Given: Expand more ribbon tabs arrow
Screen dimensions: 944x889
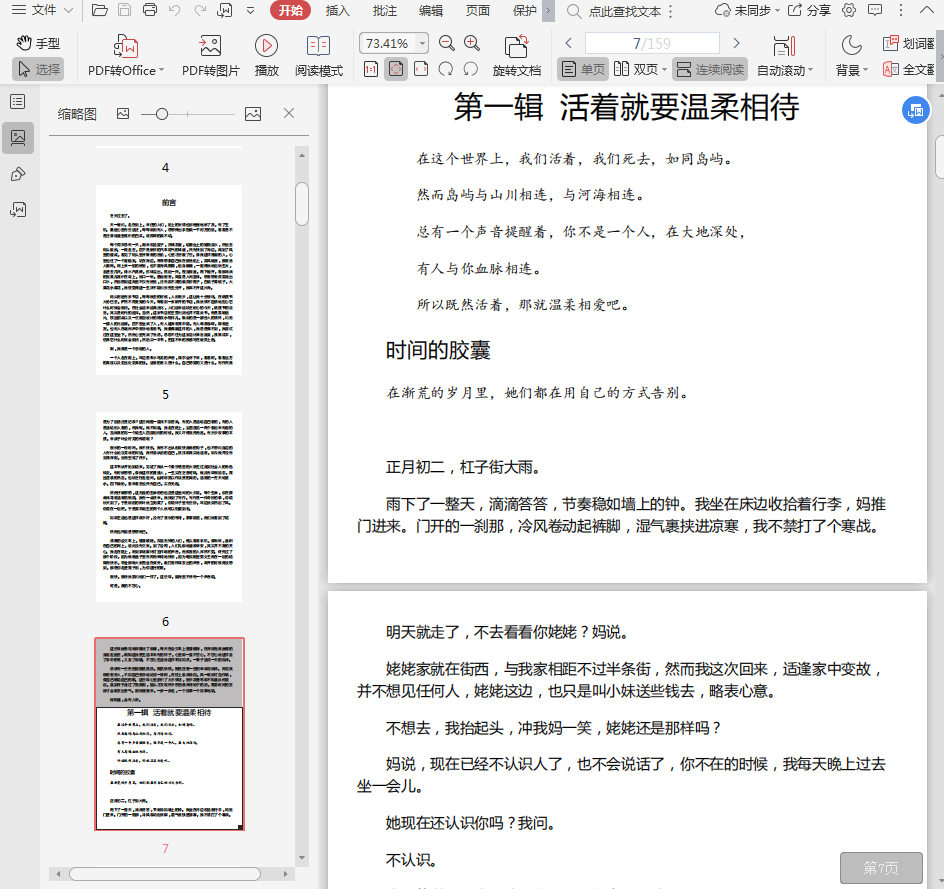Looking at the screenshot, I should [548, 10].
